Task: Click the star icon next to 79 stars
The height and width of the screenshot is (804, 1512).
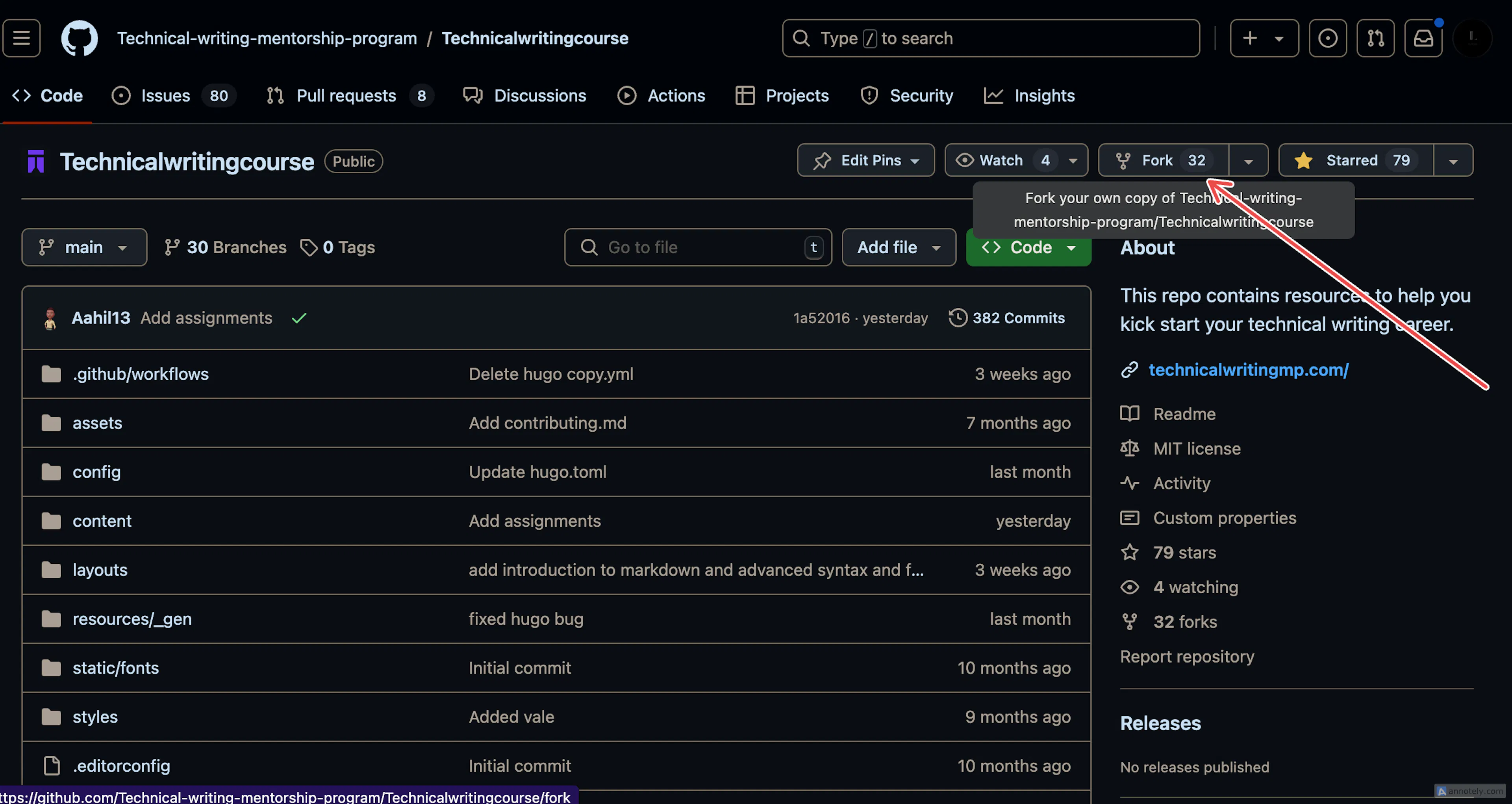Action: click(1129, 553)
